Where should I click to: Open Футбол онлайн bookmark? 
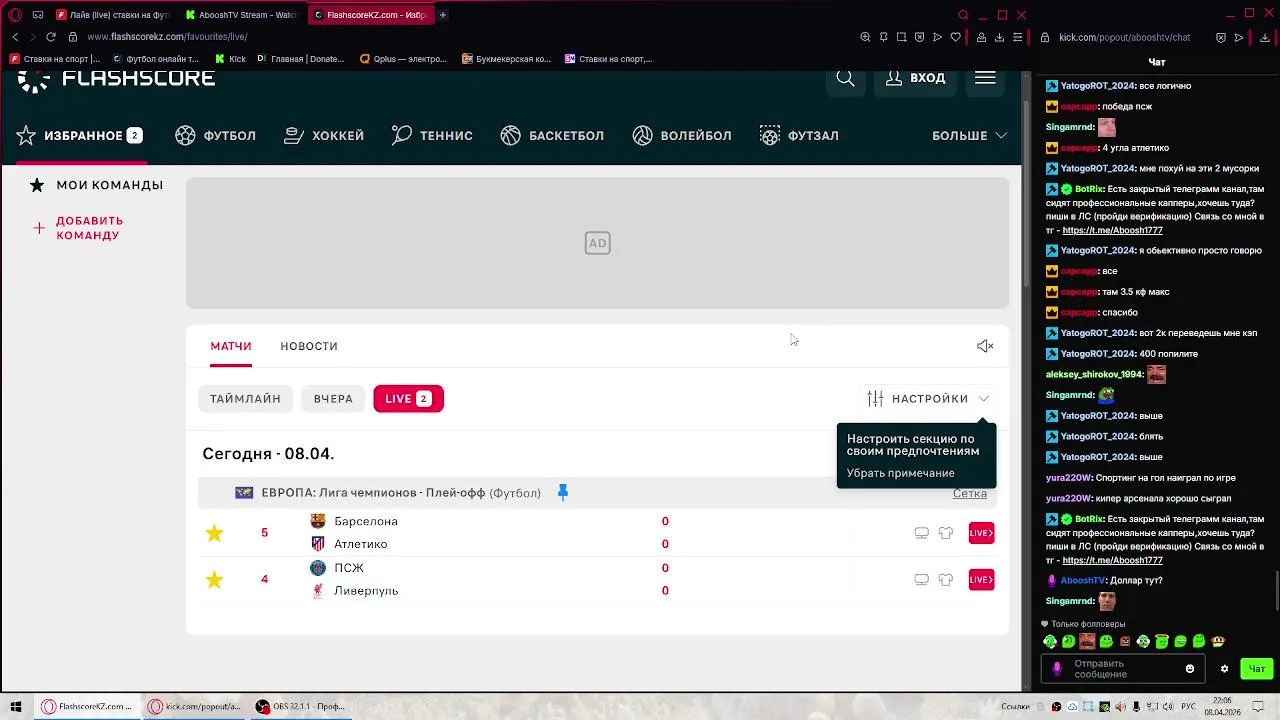point(155,59)
